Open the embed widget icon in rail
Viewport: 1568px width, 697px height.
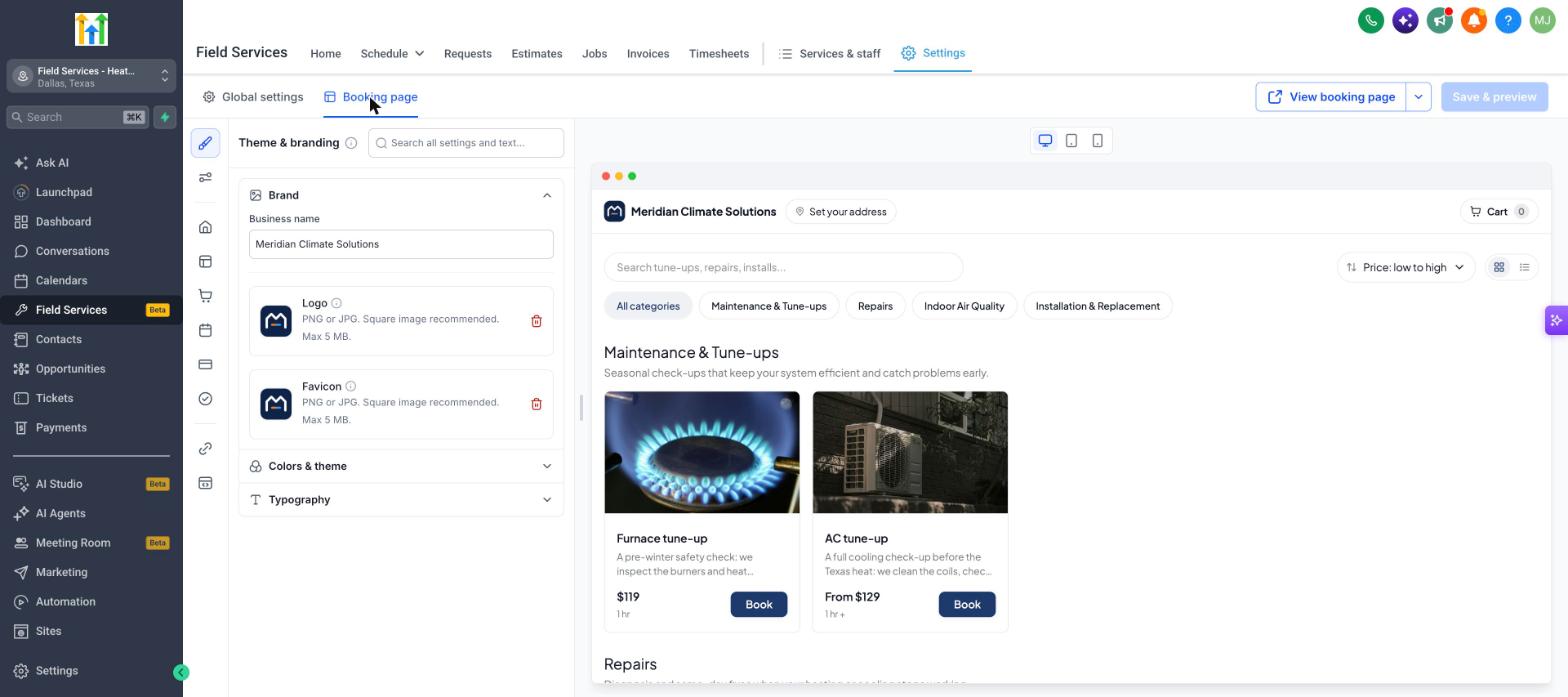[205, 483]
